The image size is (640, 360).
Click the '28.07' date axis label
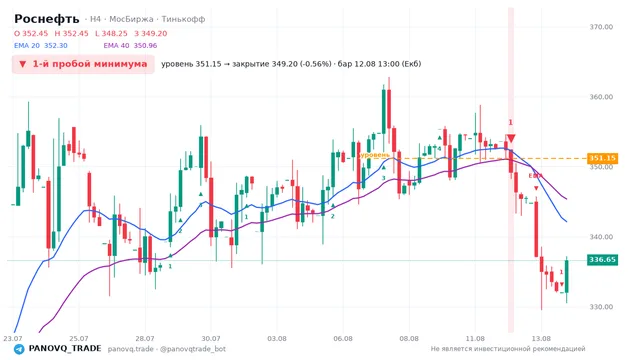click(x=145, y=339)
